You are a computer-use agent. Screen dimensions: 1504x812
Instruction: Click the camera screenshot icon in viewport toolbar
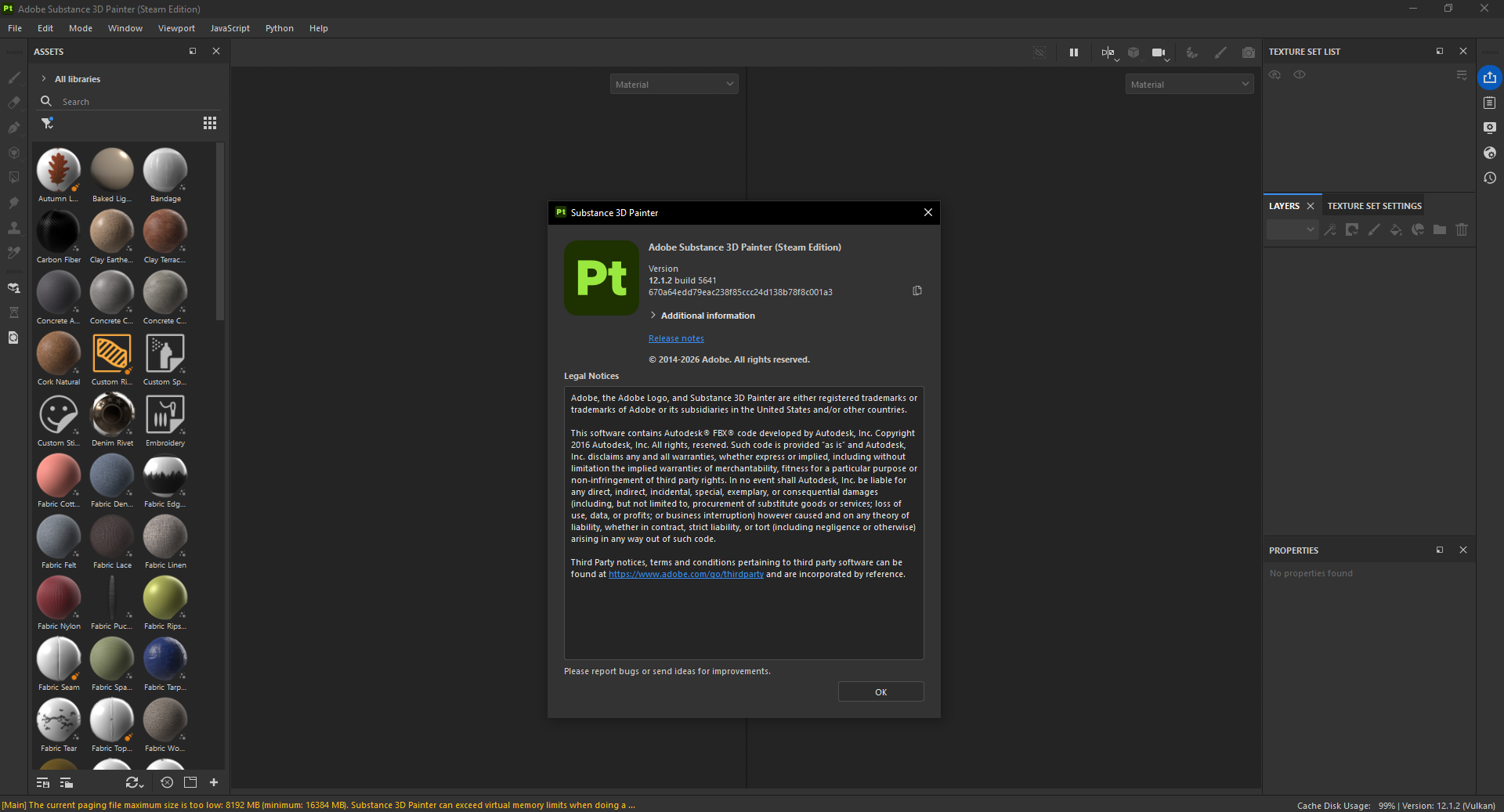click(1249, 52)
